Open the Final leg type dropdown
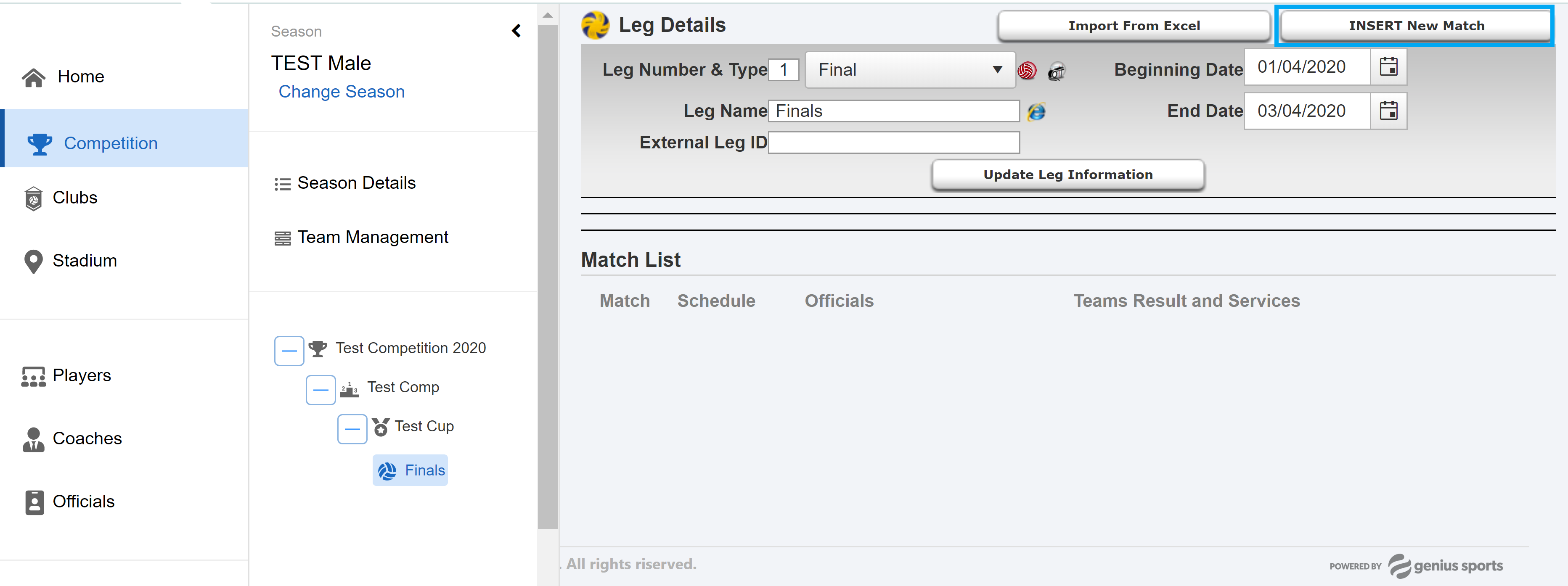1568x586 pixels. (910, 69)
